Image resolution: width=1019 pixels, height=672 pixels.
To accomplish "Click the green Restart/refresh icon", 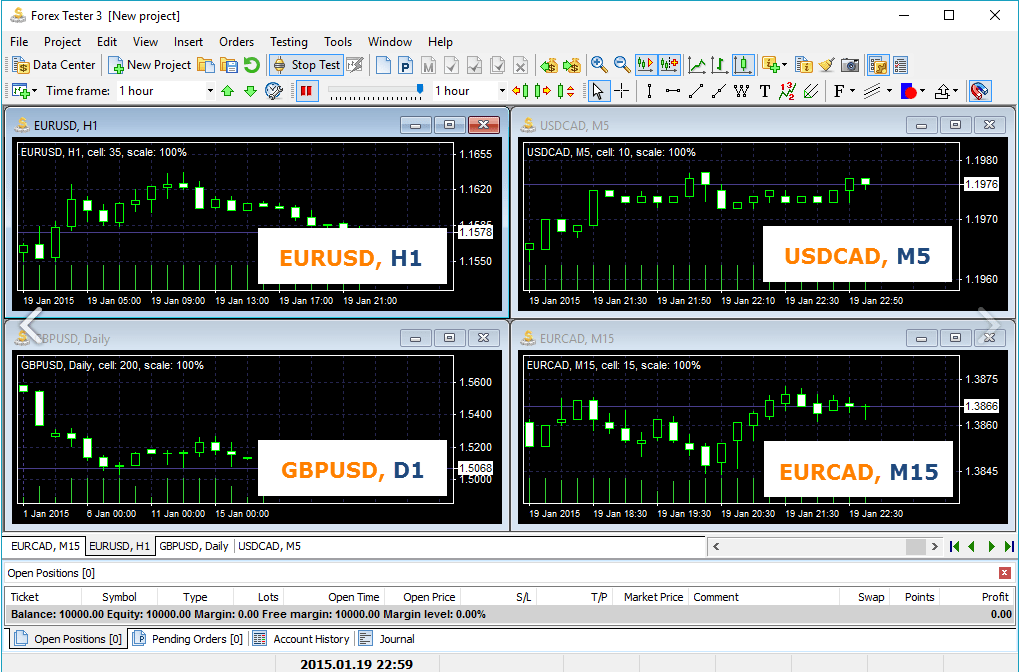I will click(252, 65).
